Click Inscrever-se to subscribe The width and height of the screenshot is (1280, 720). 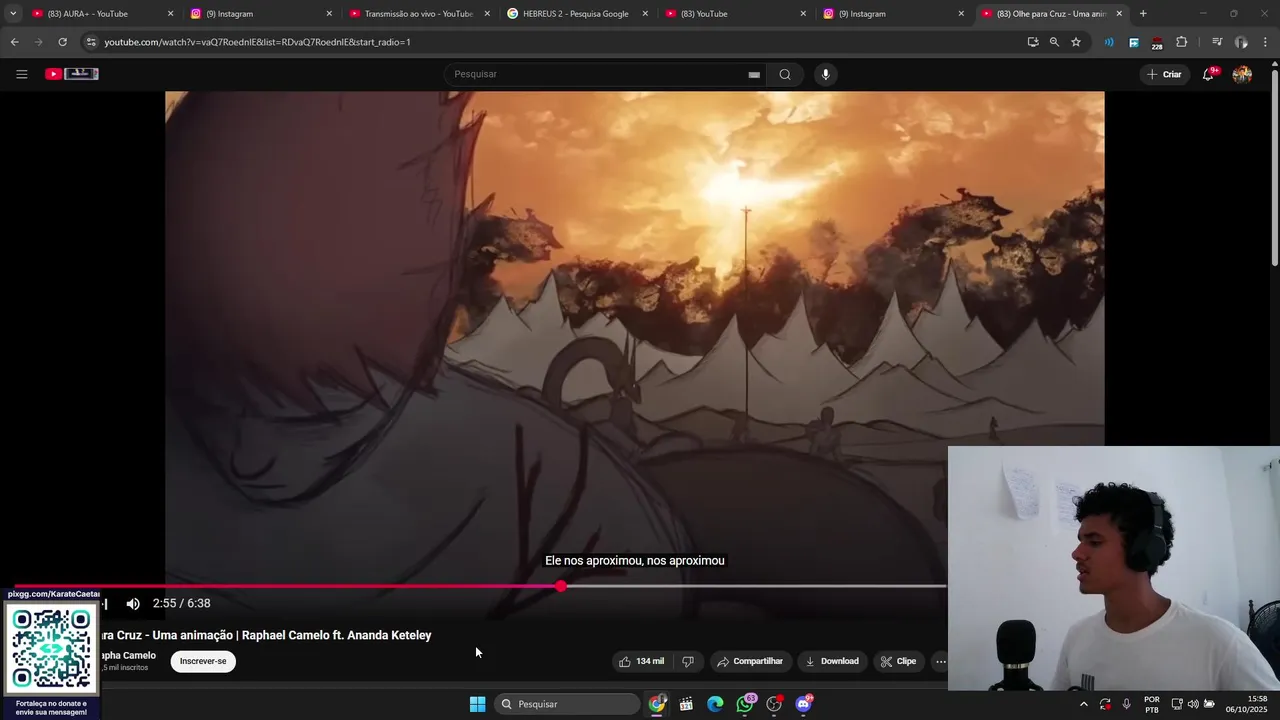click(x=203, y=661)
